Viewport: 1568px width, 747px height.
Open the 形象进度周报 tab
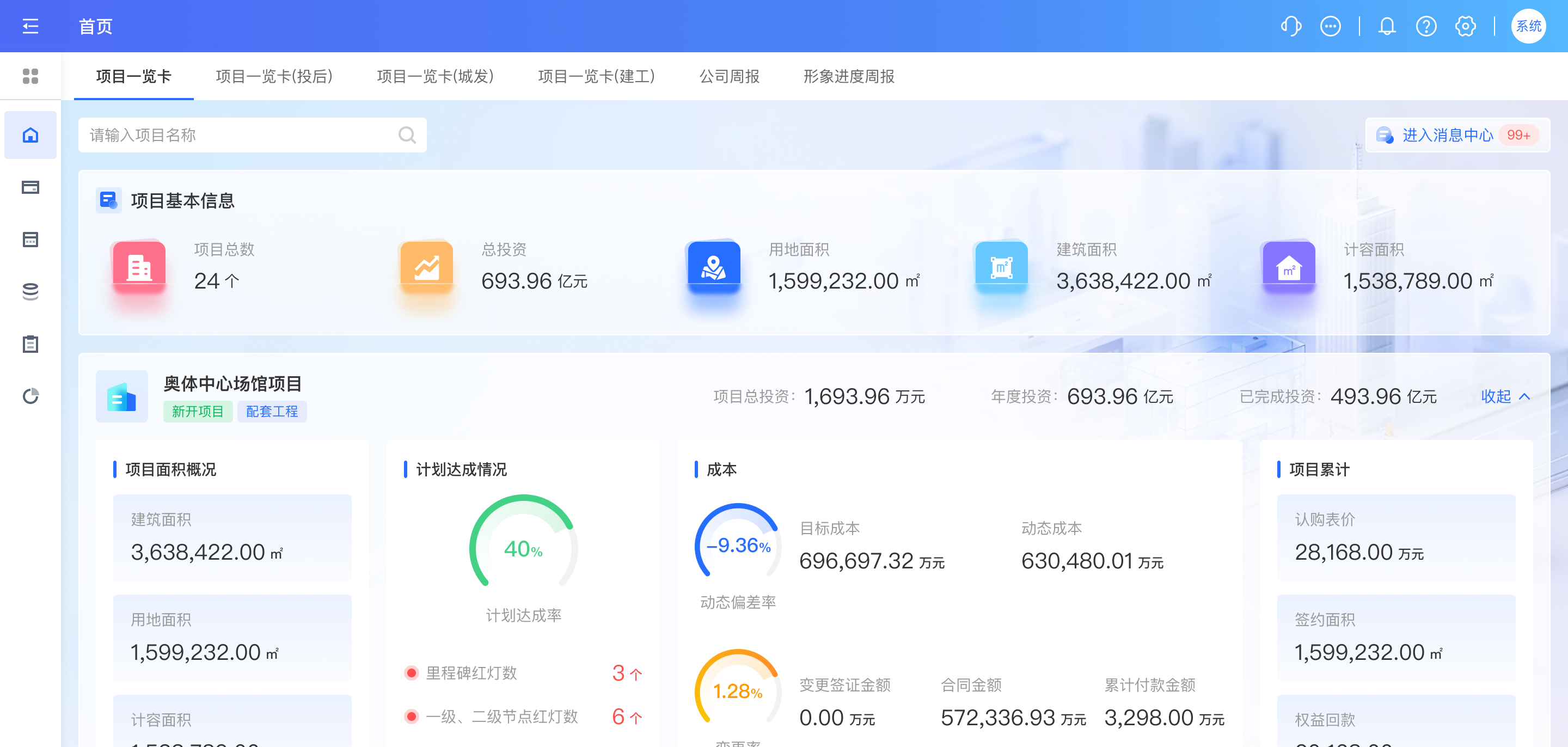[x=849, y=76]
